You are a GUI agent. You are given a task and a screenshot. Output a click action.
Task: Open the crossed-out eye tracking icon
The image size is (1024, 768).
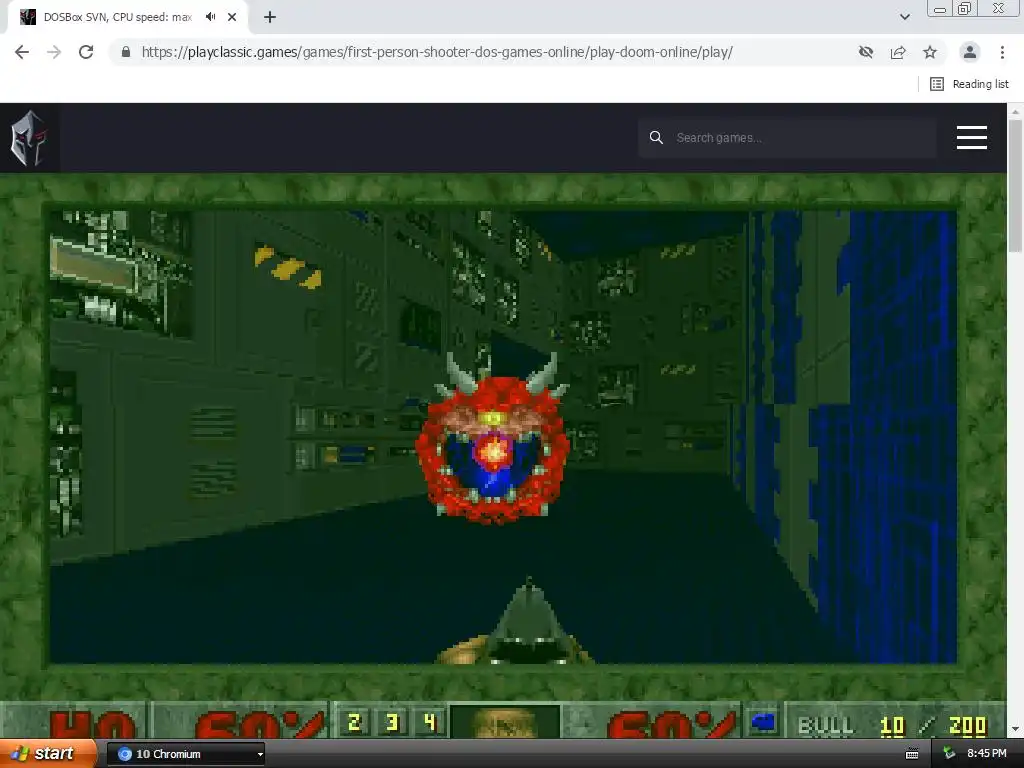[866, 52]
